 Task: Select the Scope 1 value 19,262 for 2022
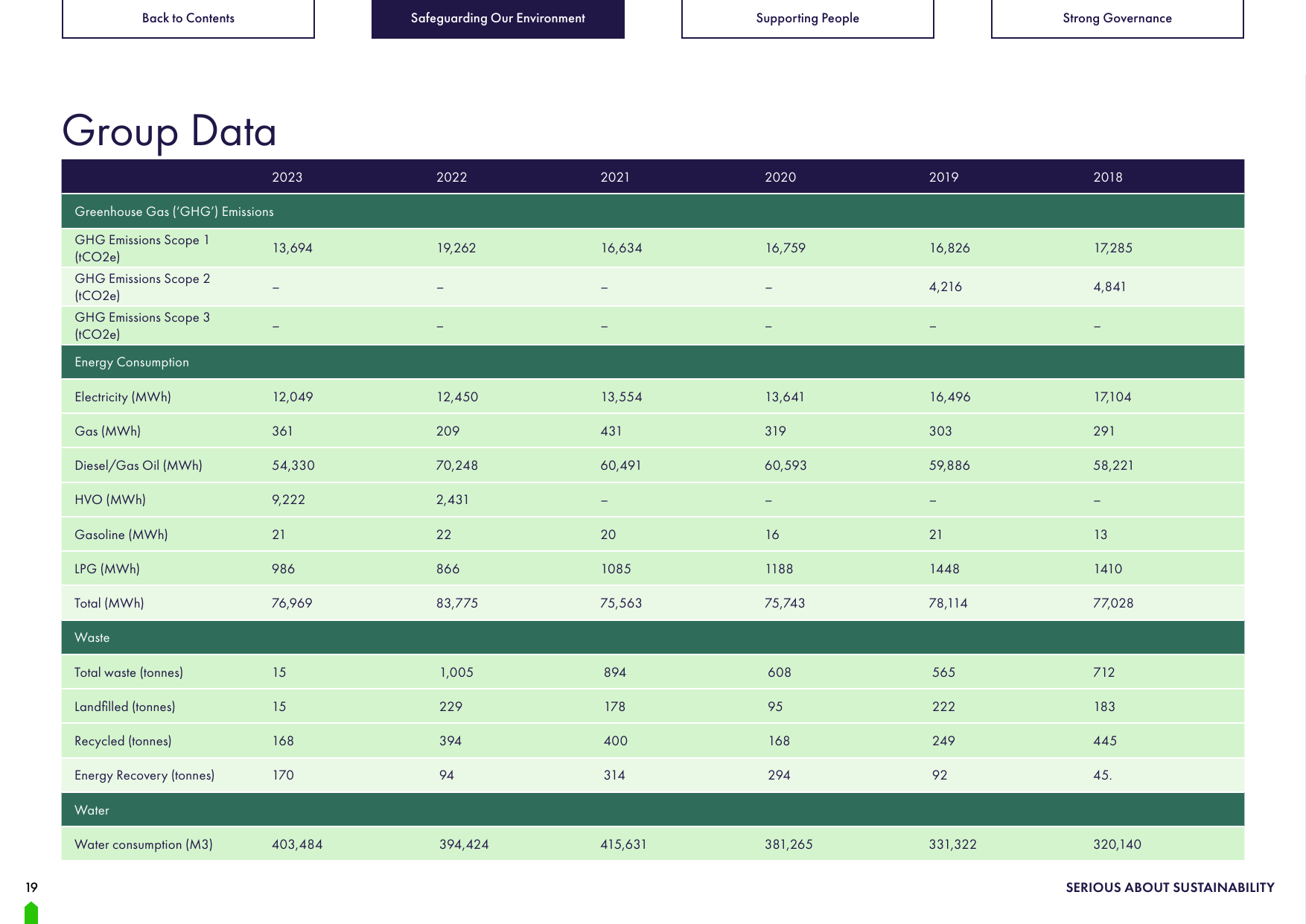pyautogui.click(x=456, y=248)
